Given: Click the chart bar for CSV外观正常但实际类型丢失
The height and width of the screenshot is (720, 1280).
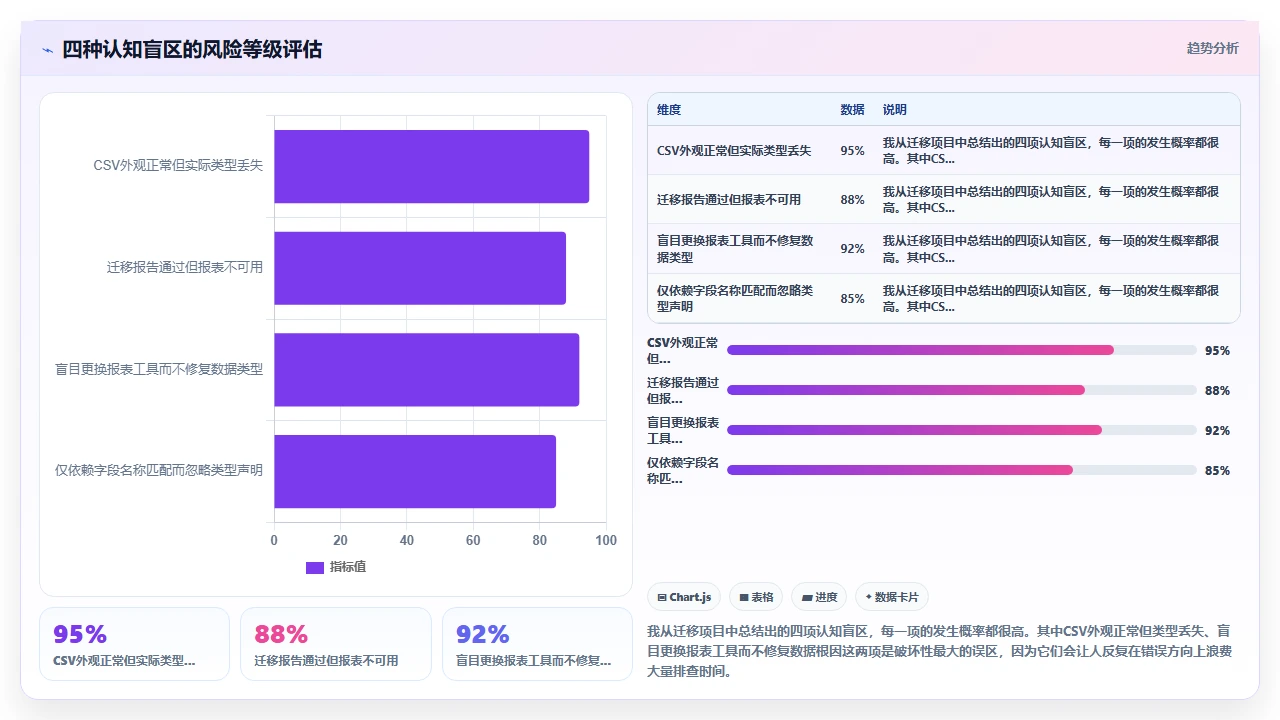Looking at the screenshot, I should click(x=431, y=166).
